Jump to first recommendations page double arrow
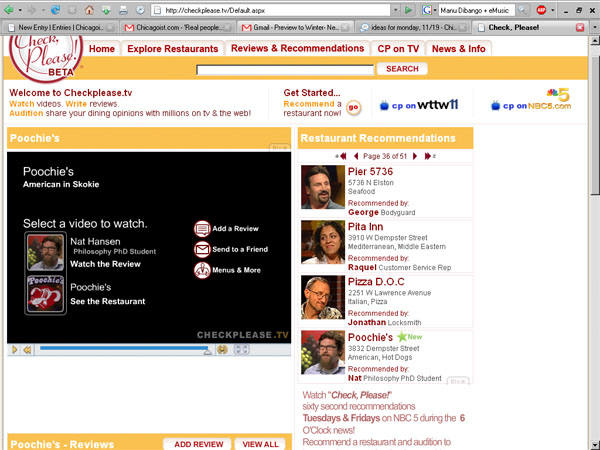This screenshot has width=600, height=450. pyautogui.click(x=342, y=156)
